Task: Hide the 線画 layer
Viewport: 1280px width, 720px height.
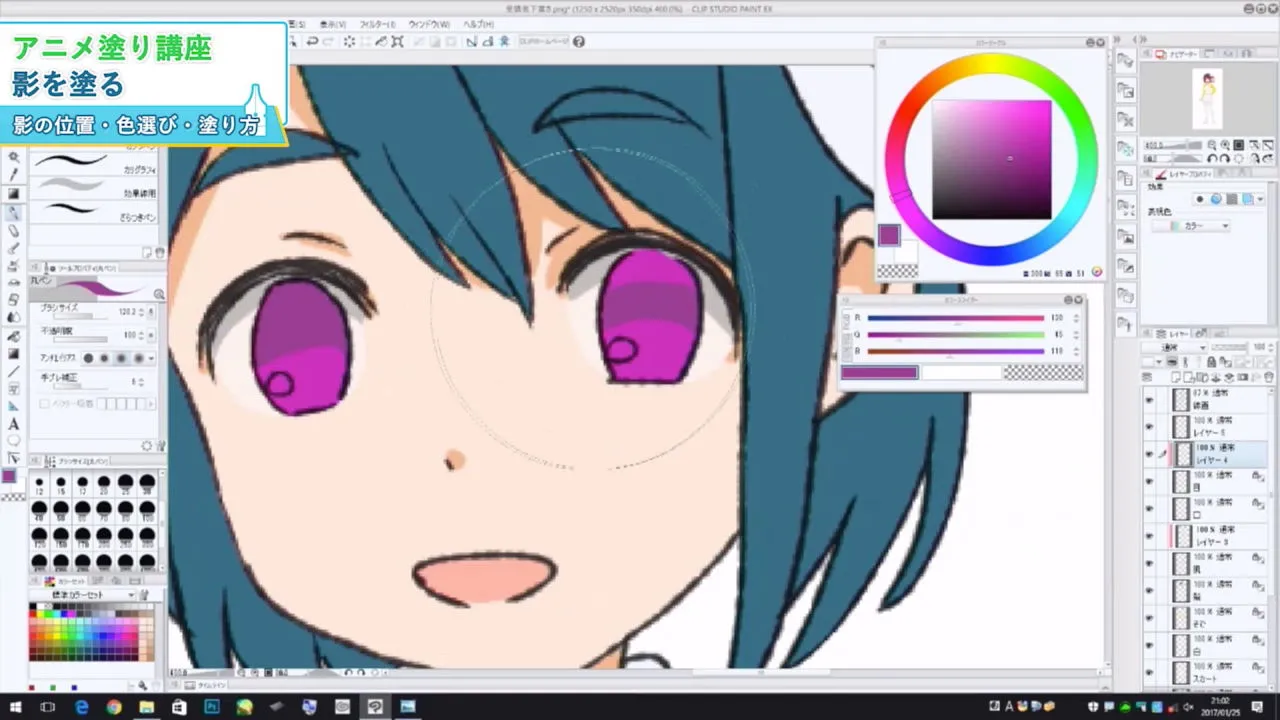Action: pos(1149,402)
